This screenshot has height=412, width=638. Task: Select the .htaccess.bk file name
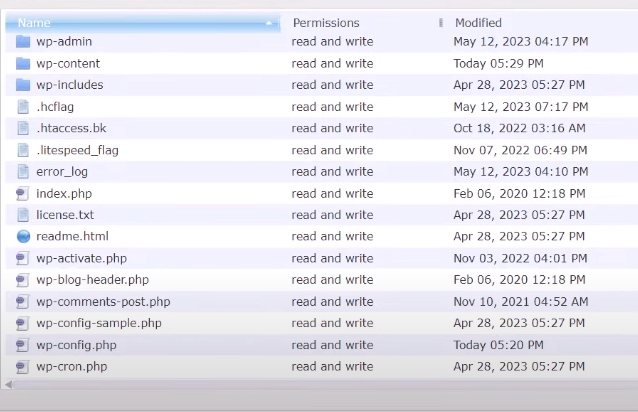pyautogui.click(x=71, y=129)
